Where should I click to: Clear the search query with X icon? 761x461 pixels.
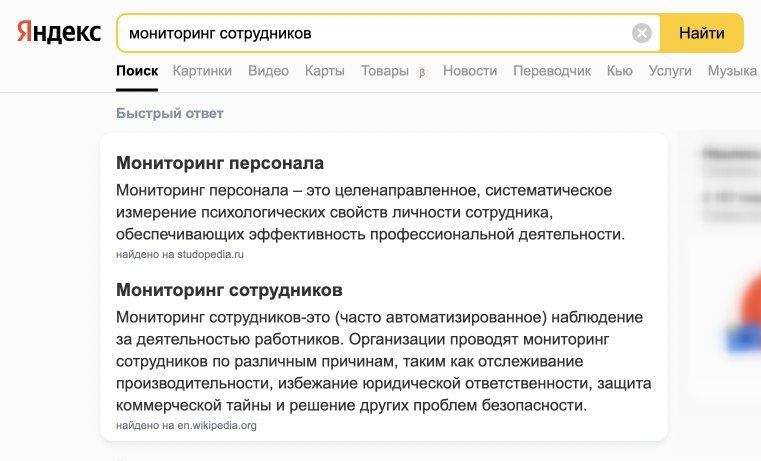(642, 33)
